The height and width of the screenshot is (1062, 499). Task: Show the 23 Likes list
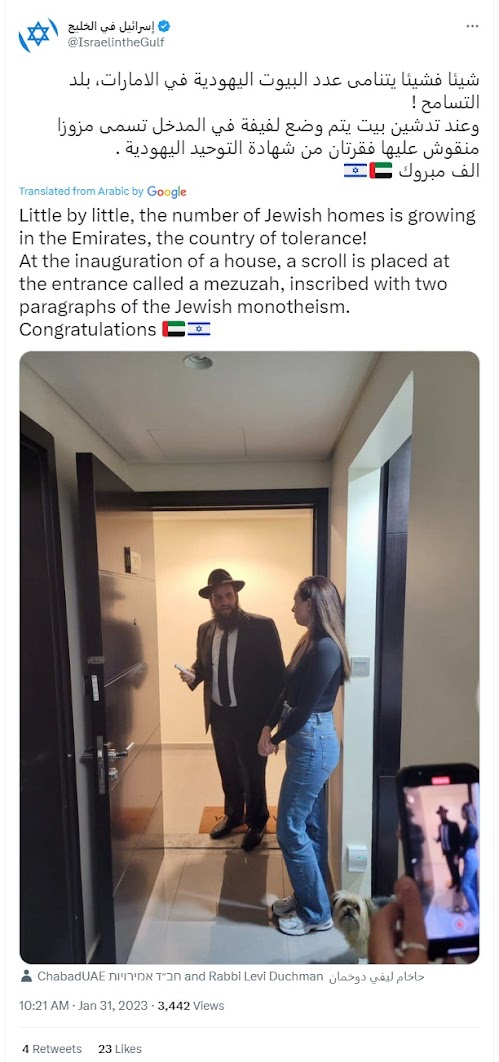click(x=120, y=1048)
